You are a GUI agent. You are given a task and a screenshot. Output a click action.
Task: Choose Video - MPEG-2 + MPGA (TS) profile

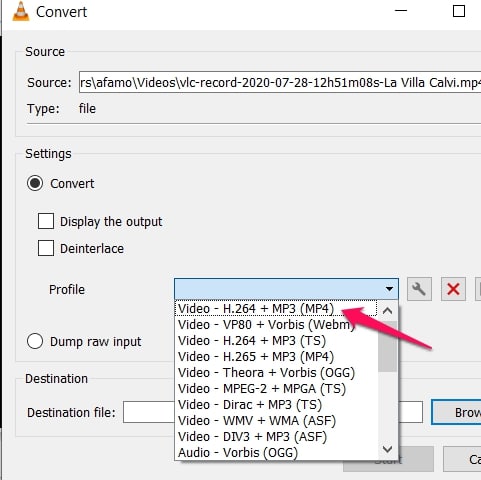coord(276,388)
